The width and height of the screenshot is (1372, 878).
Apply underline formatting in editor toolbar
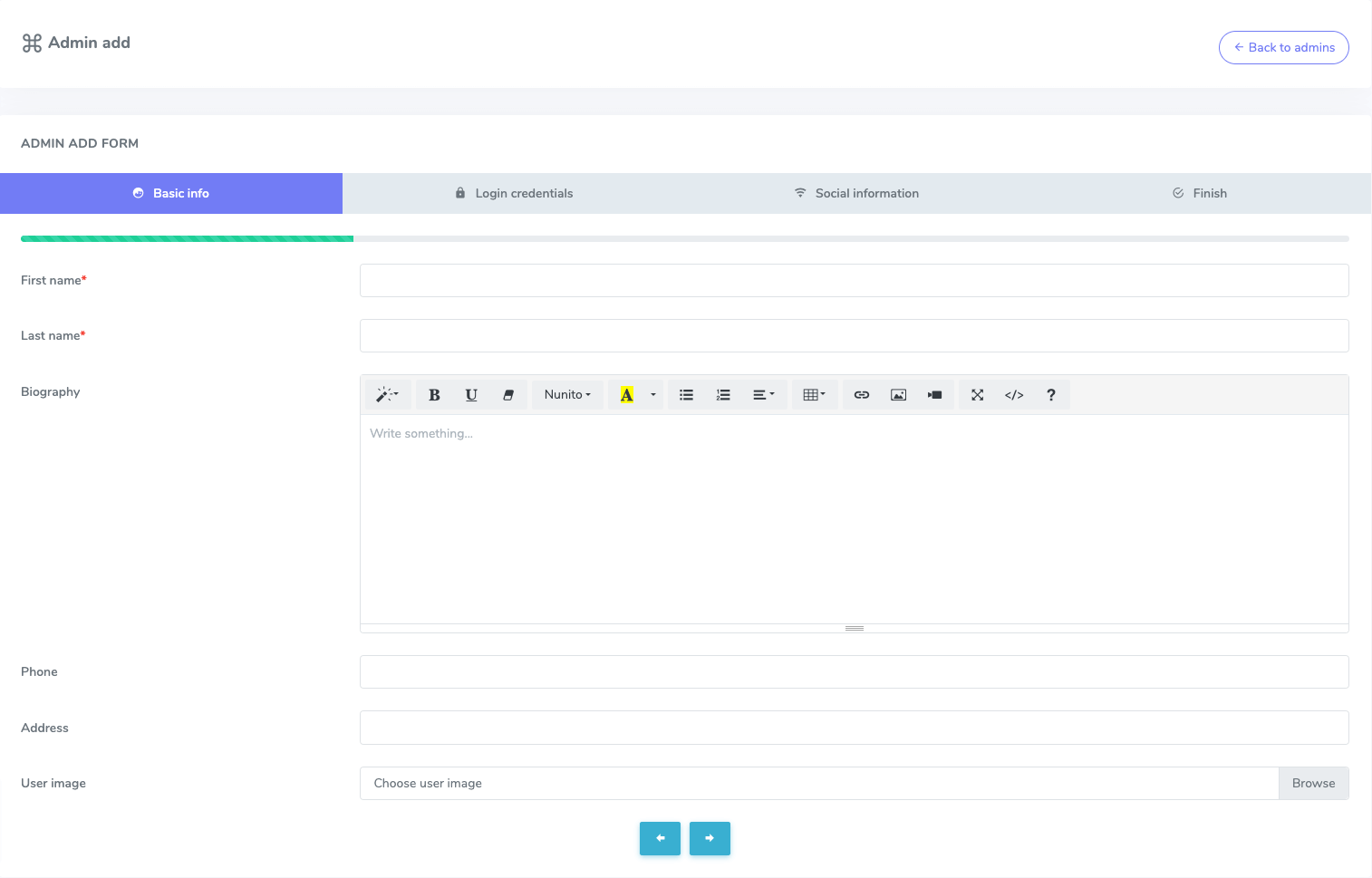coord(471,395)
